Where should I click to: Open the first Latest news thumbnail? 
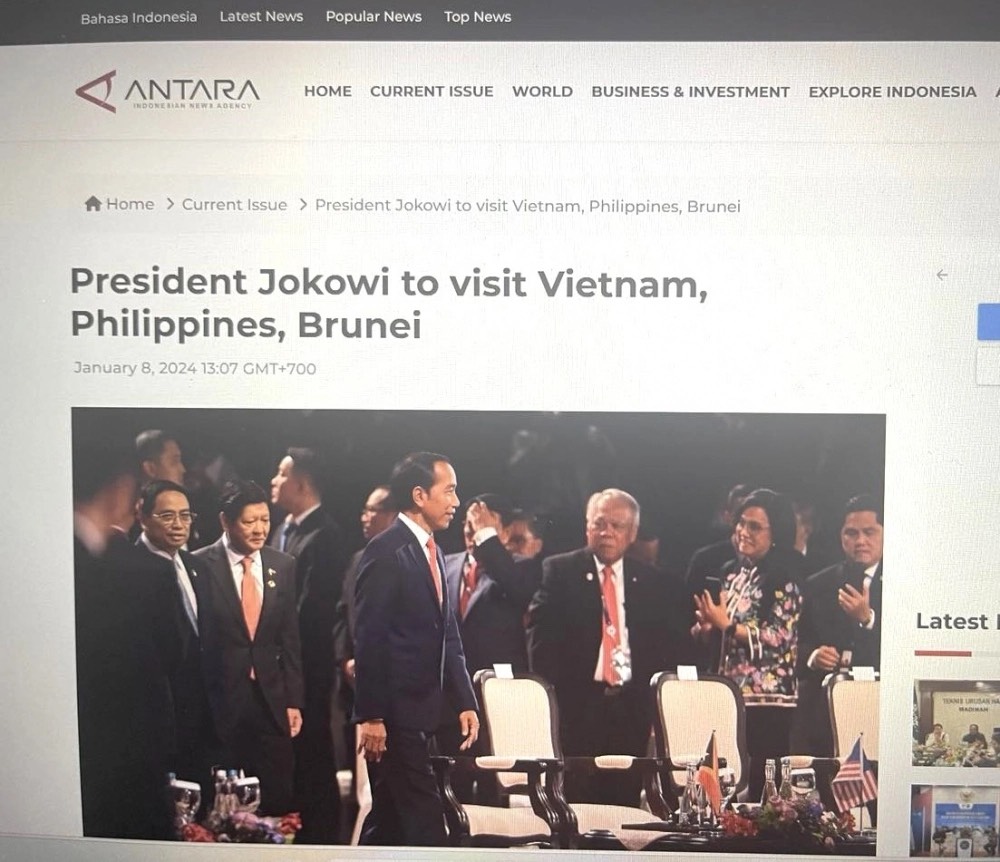pos(956,723)
